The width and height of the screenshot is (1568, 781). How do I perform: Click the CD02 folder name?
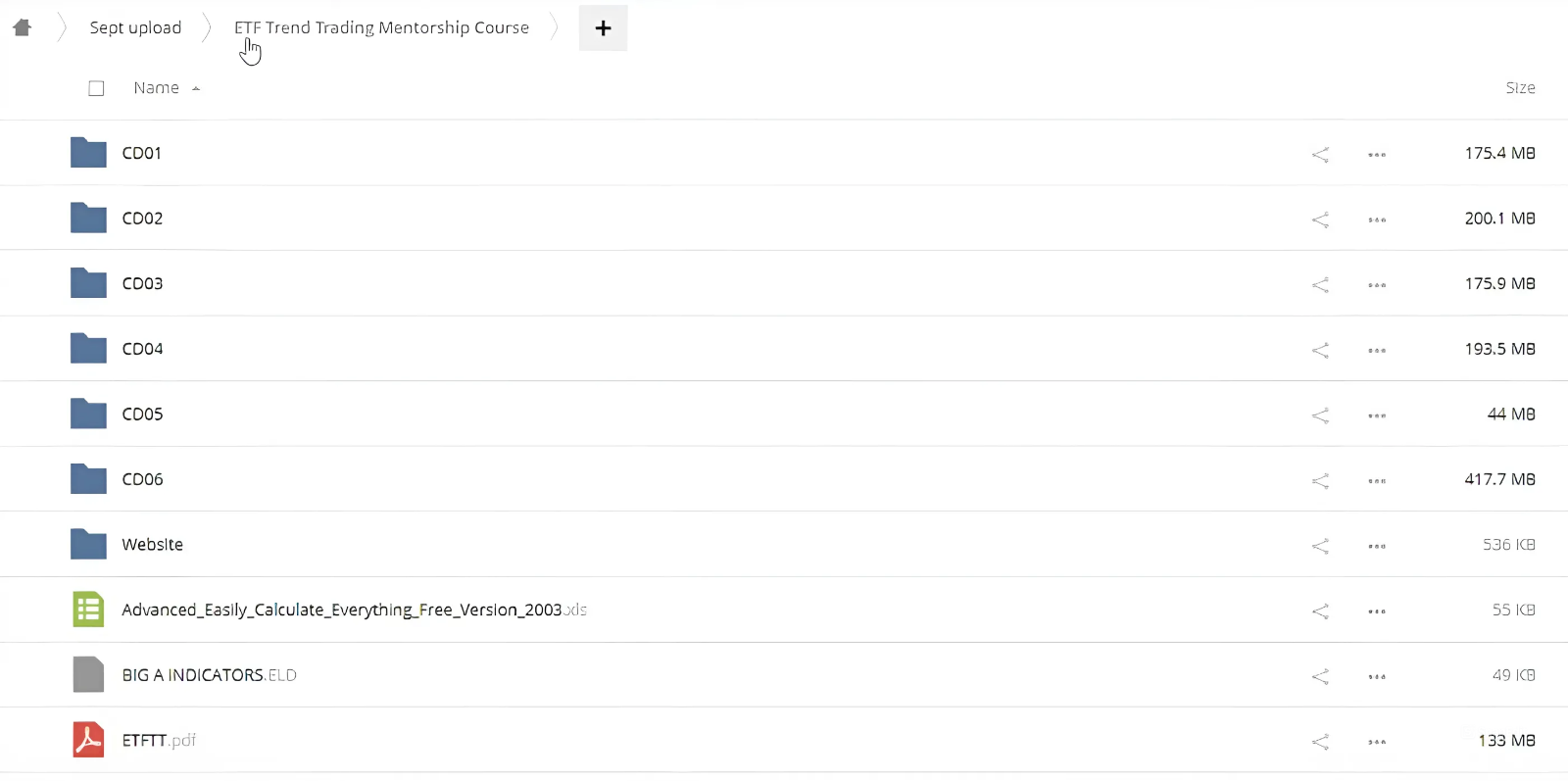[x=142, y=218]
